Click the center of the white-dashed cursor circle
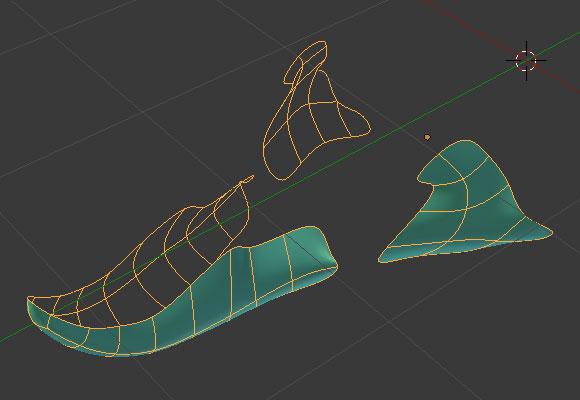Screen dimensions: 580x400 point(526,61)
